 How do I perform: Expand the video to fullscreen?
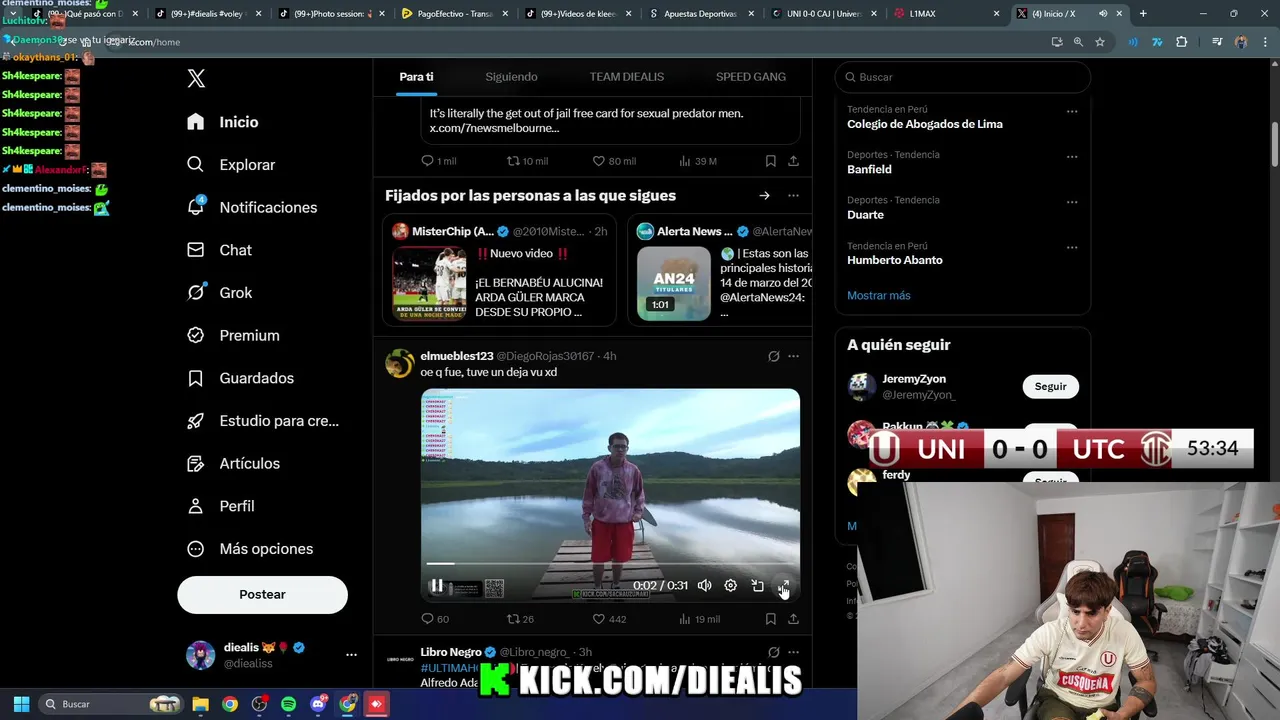(784, 586)
